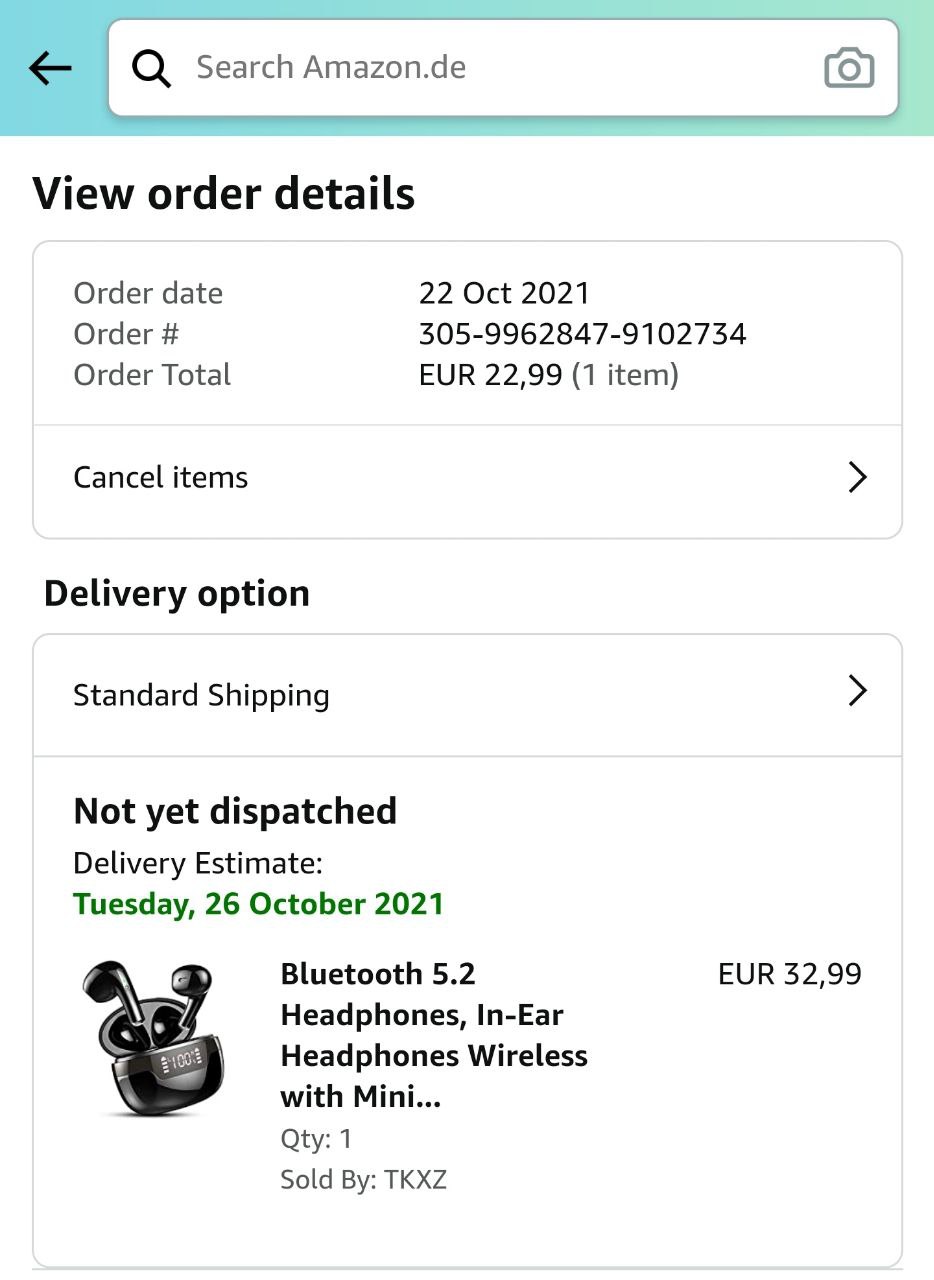Select the Cancel items label
Screen dimensions: 934x1280
(161, 478)
